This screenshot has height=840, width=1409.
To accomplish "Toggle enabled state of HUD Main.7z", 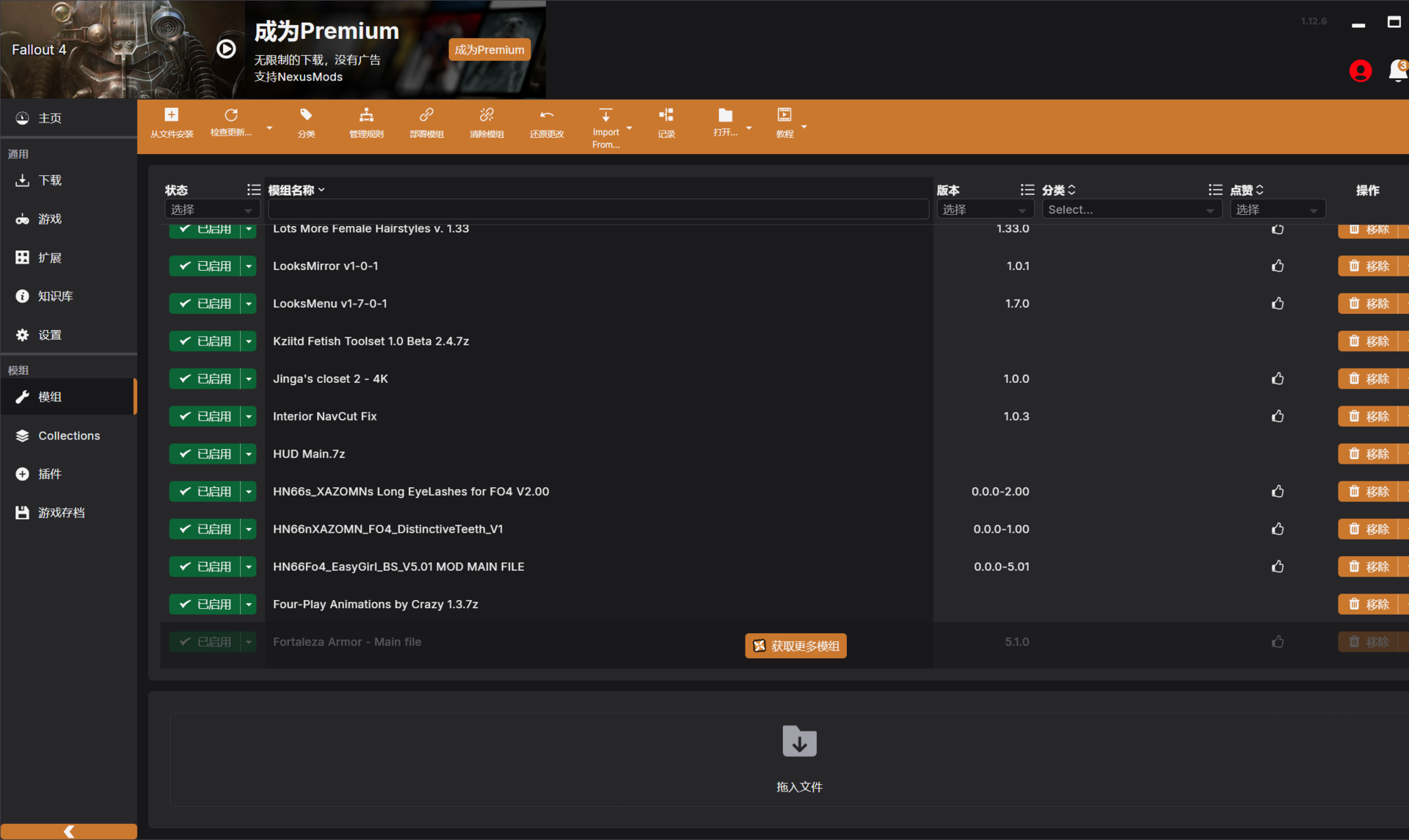I will 205,453.
